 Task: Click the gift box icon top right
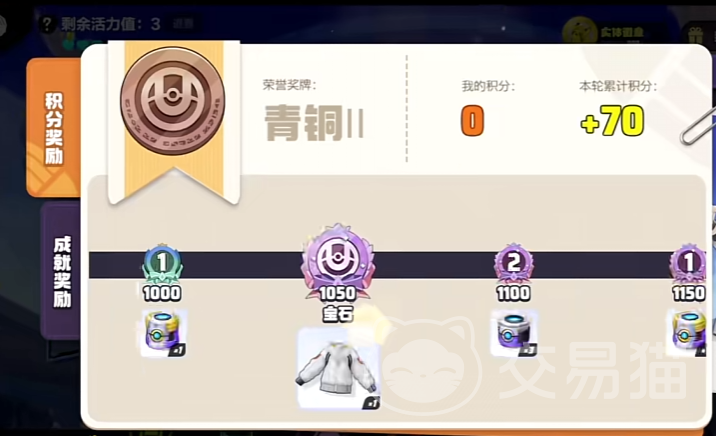(x=696, y=35)
